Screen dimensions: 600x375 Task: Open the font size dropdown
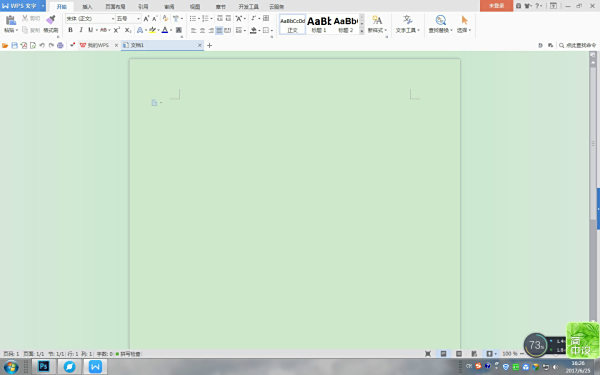tap(138, 18)
